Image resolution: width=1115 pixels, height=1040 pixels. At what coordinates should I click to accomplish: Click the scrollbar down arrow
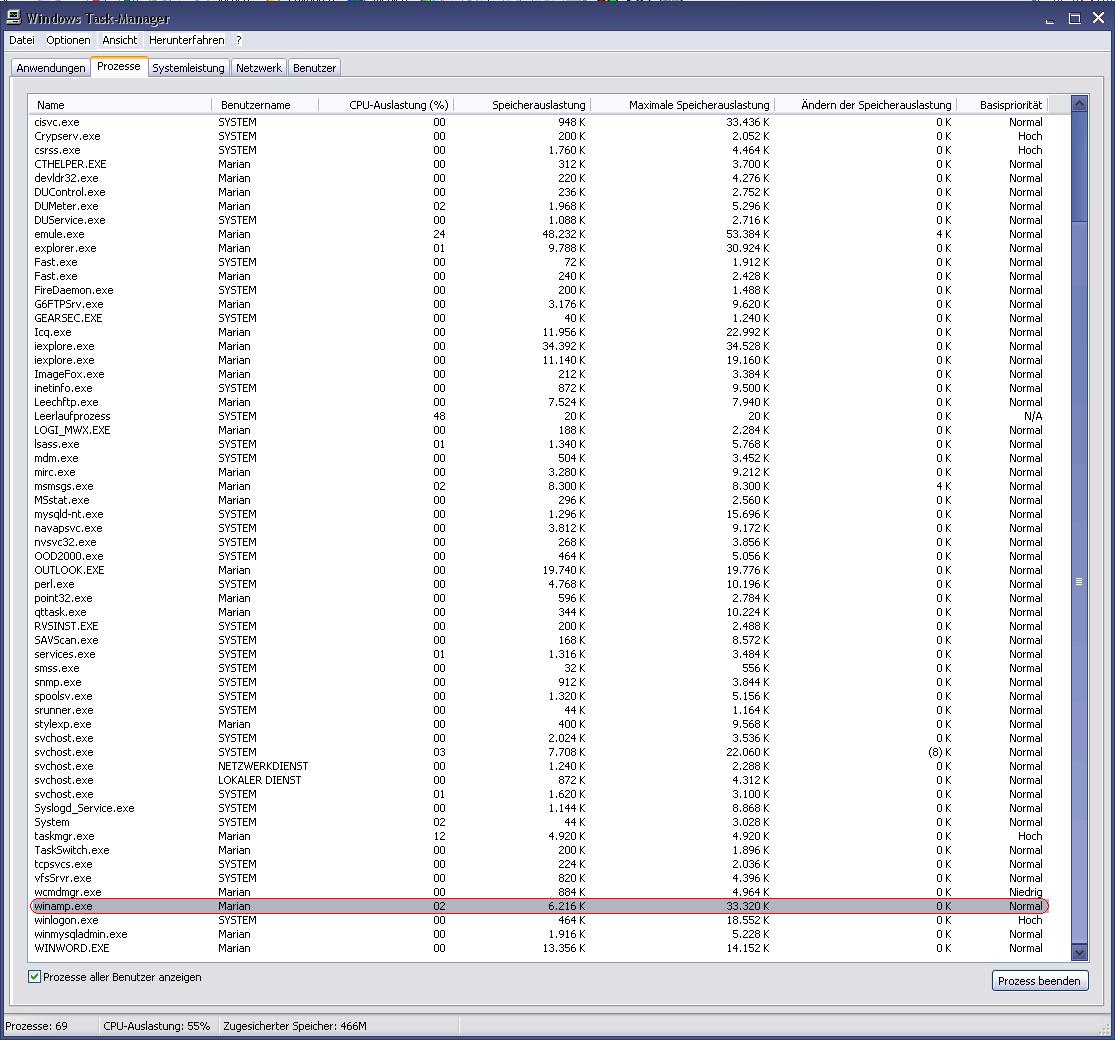1078,954
